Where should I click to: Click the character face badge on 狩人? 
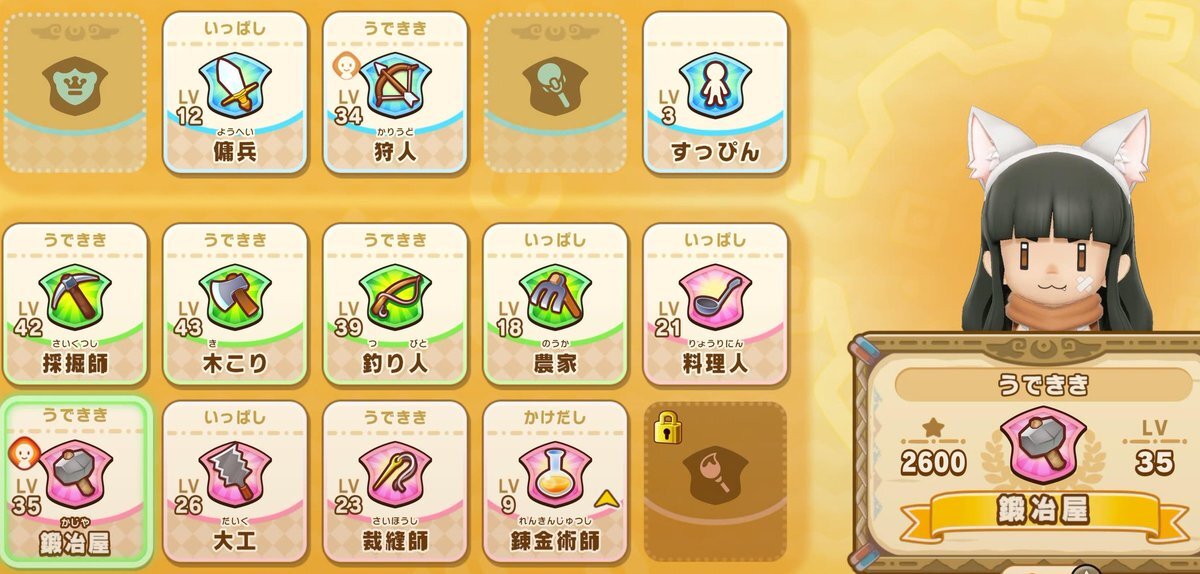(x=343, y=65)
